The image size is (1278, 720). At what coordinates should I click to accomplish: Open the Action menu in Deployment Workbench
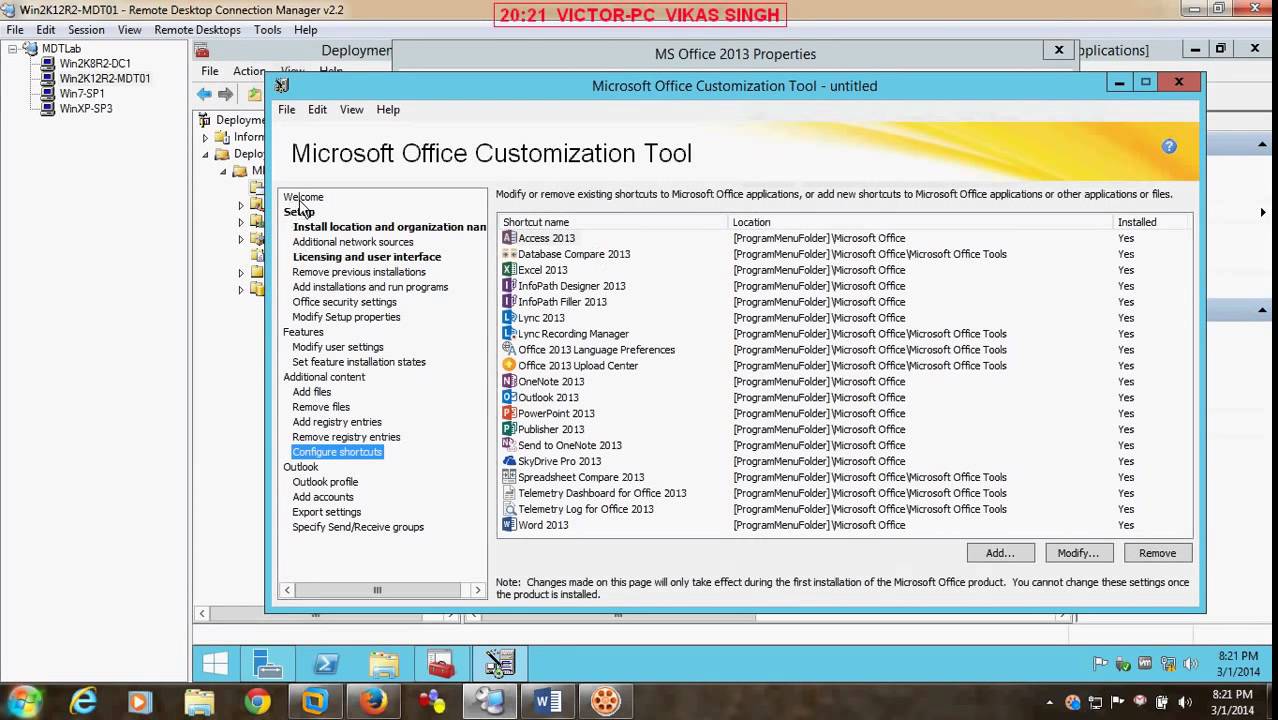point(249,71)
